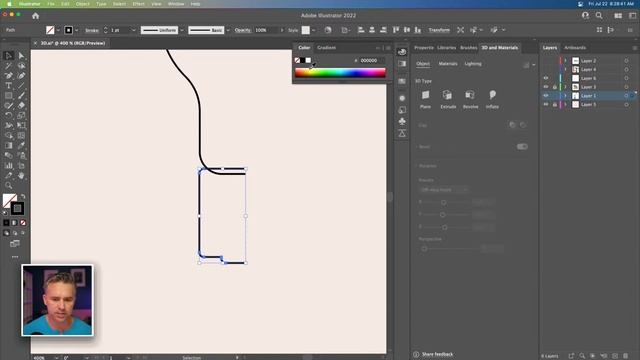Switch to the Lighting tab

coord(473,64)
